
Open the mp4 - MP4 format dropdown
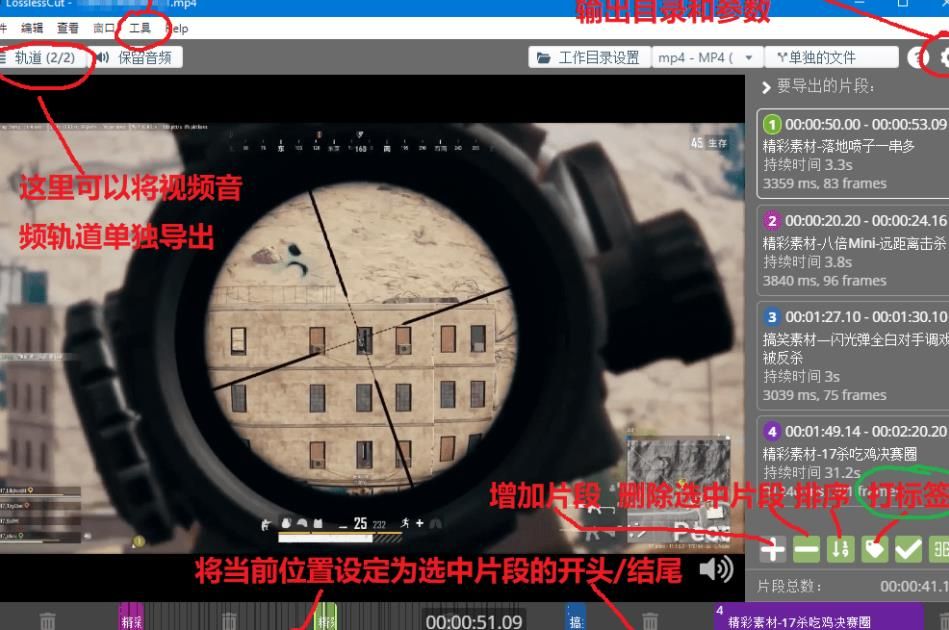[x=706, y=57]
